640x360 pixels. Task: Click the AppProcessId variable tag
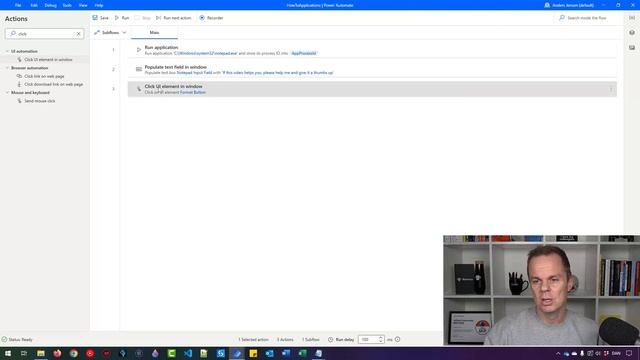tap(304, 53)
